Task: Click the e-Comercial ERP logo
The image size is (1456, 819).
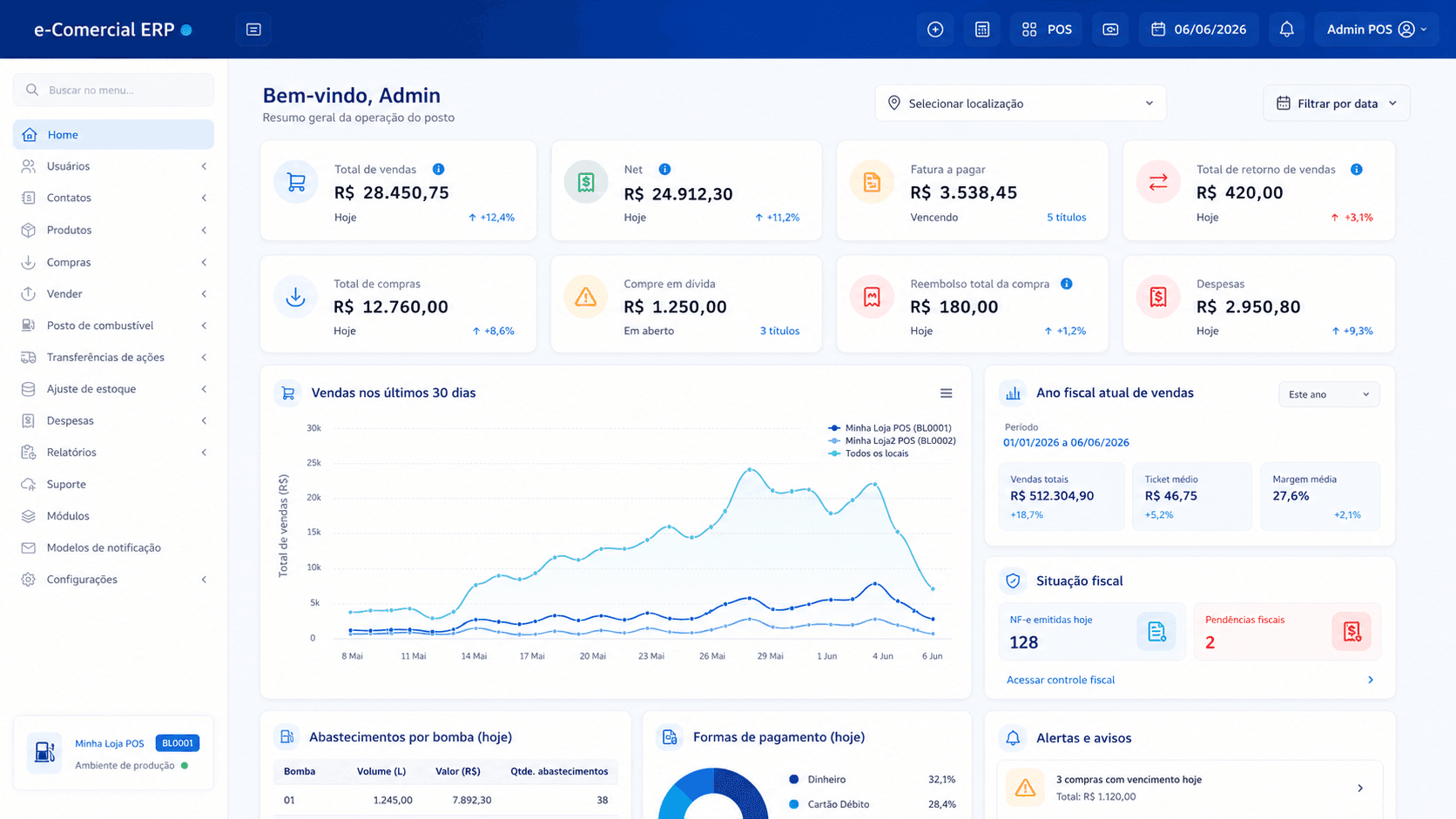Action: coord(112,30)
